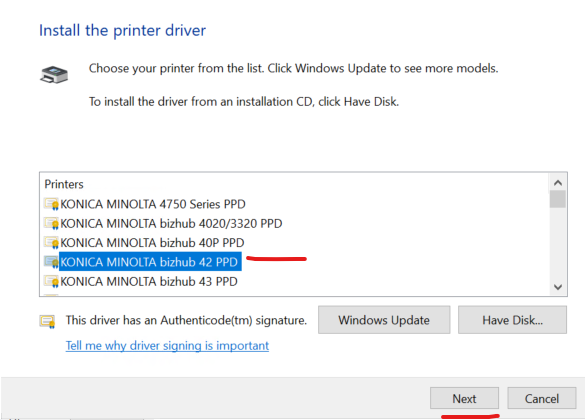Cancel the printer driver installation
The width and height of the screenshot is (585, 420).
pyautogui.click(x=542, y=398)
